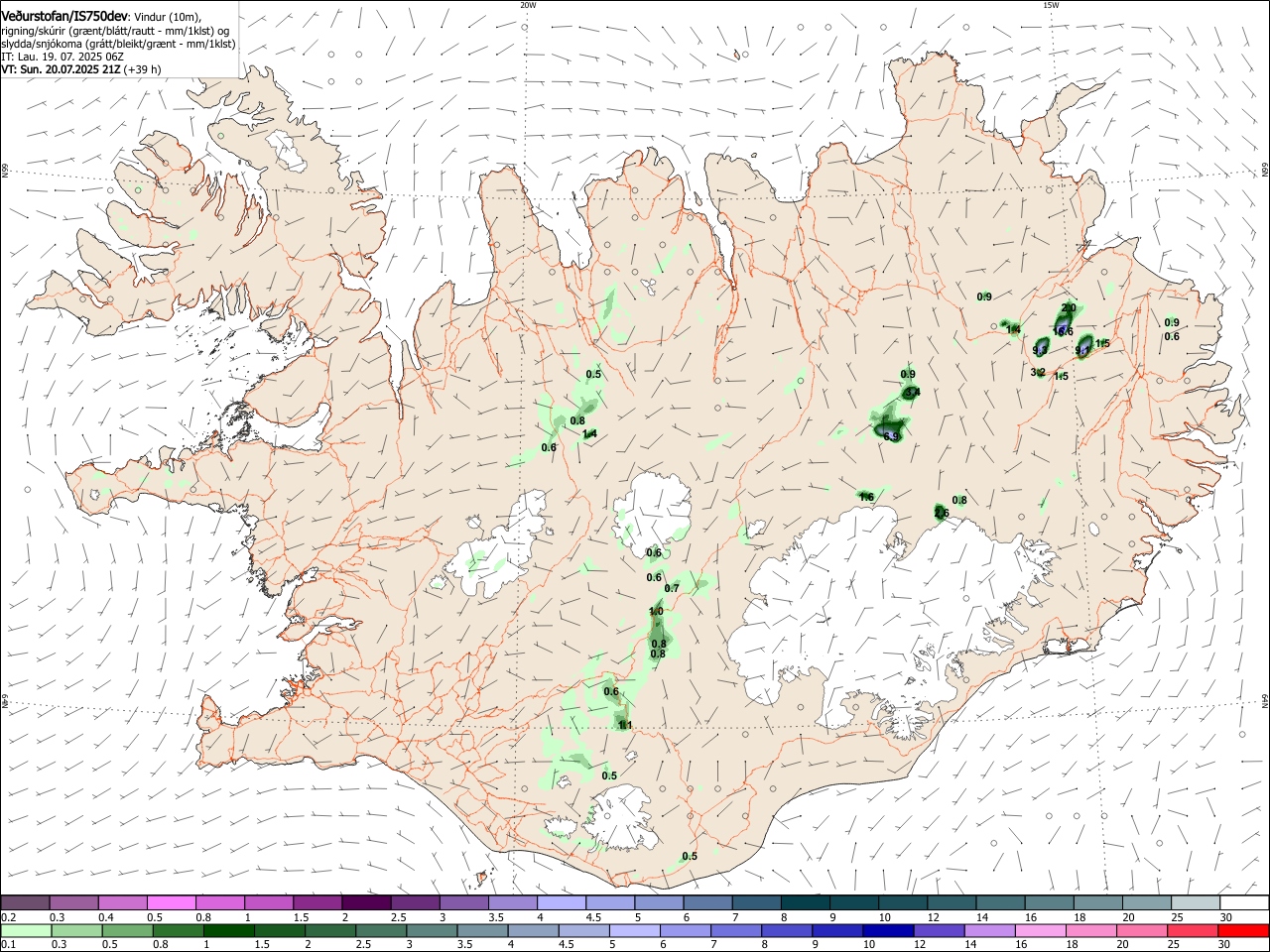Click the 2.0 precipitation value in the east
This screenshot has height=952, width=1270.
click(x=1069, y=308)
